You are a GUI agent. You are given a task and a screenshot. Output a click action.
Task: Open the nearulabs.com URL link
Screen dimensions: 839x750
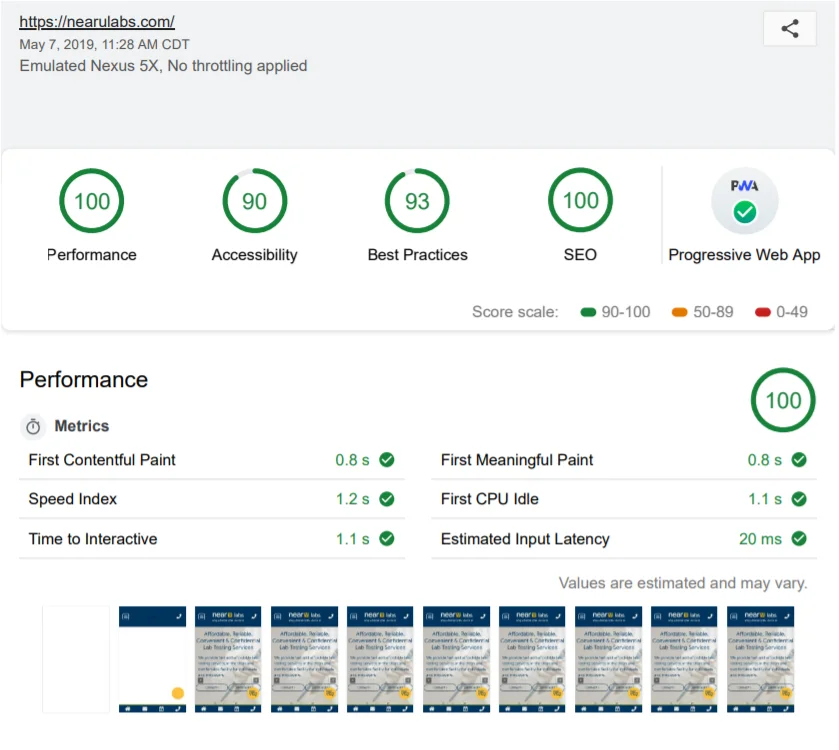click(x=97, y=21)
